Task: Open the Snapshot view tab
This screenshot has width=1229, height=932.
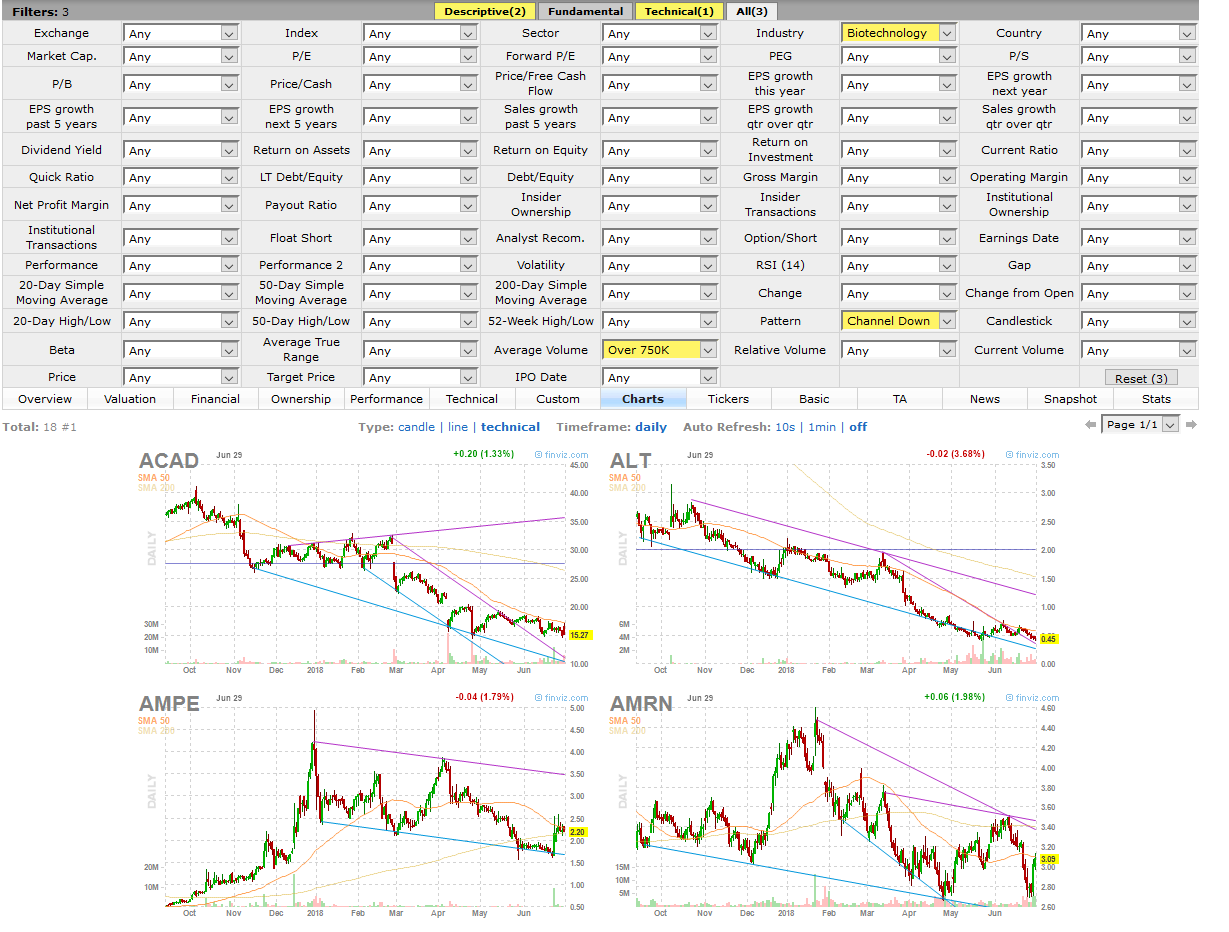Action: click(x=1071, y=399)
